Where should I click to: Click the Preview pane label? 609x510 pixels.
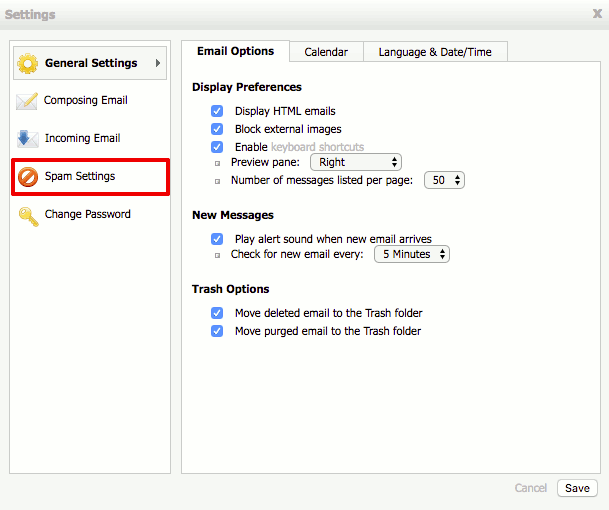click(265, 162)
